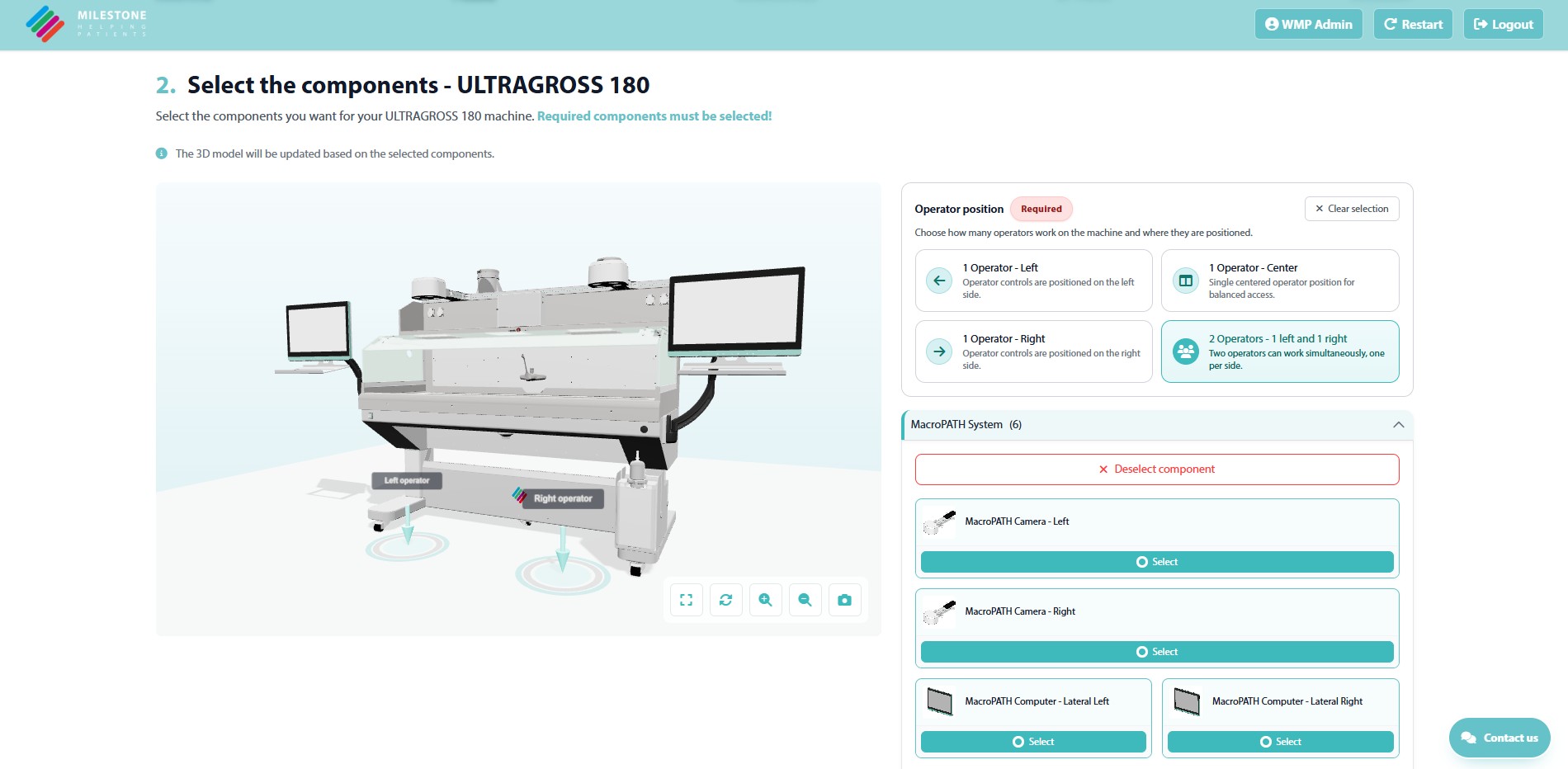Image resolution: width=1568 pixels, height=769 pixels.
Task: Choose 1 Operator - Center option
Action: click(1280, 281)
